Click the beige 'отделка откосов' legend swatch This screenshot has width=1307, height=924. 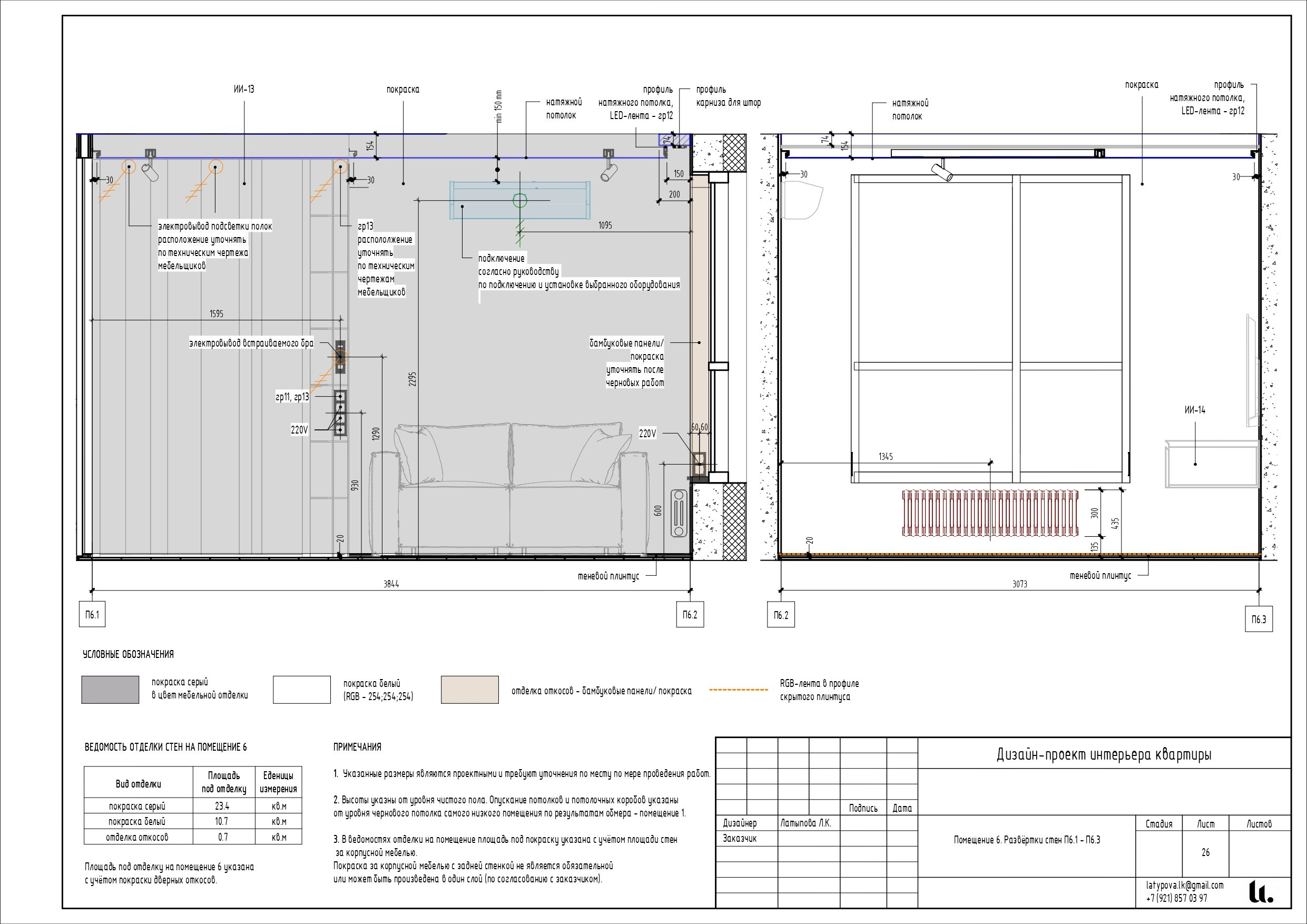(x=469, y=690)
